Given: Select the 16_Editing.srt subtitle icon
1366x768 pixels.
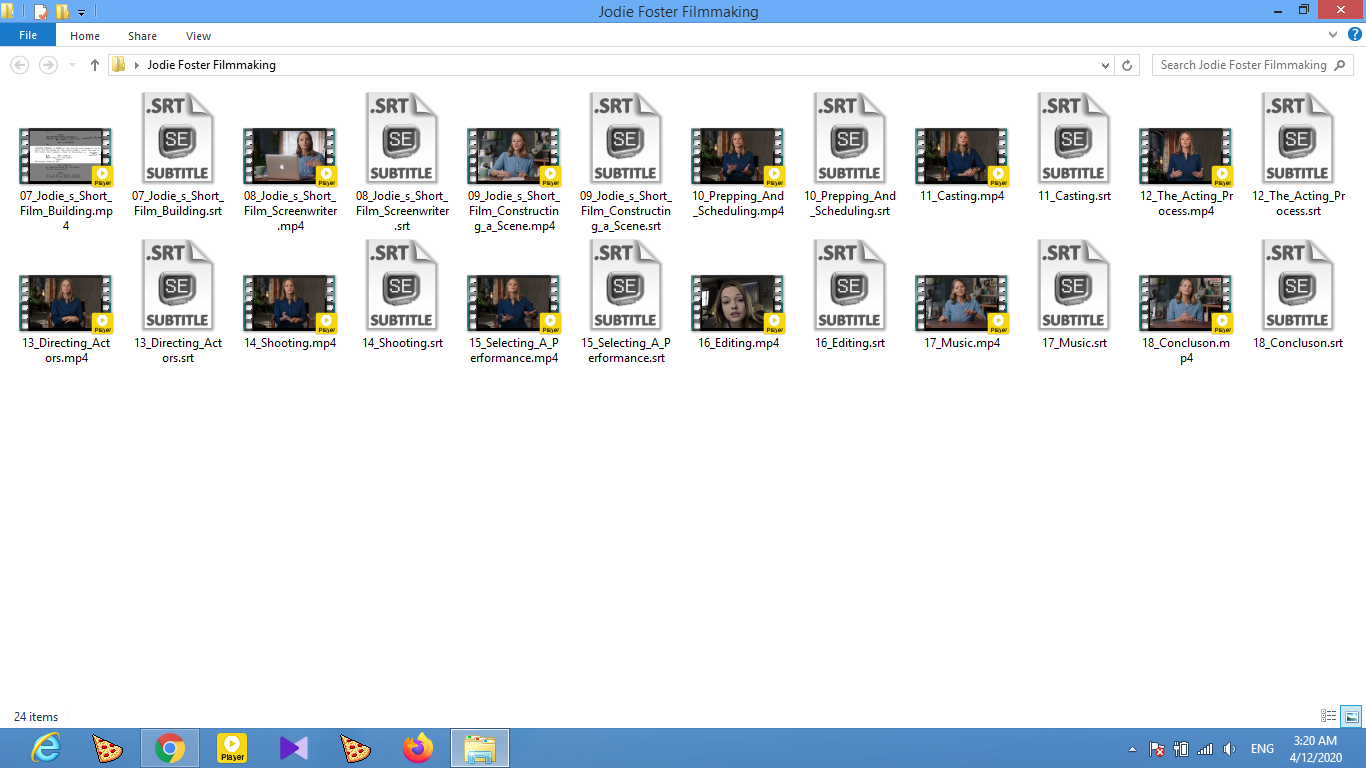Looking at the screenshot, I should coord(850,287).
